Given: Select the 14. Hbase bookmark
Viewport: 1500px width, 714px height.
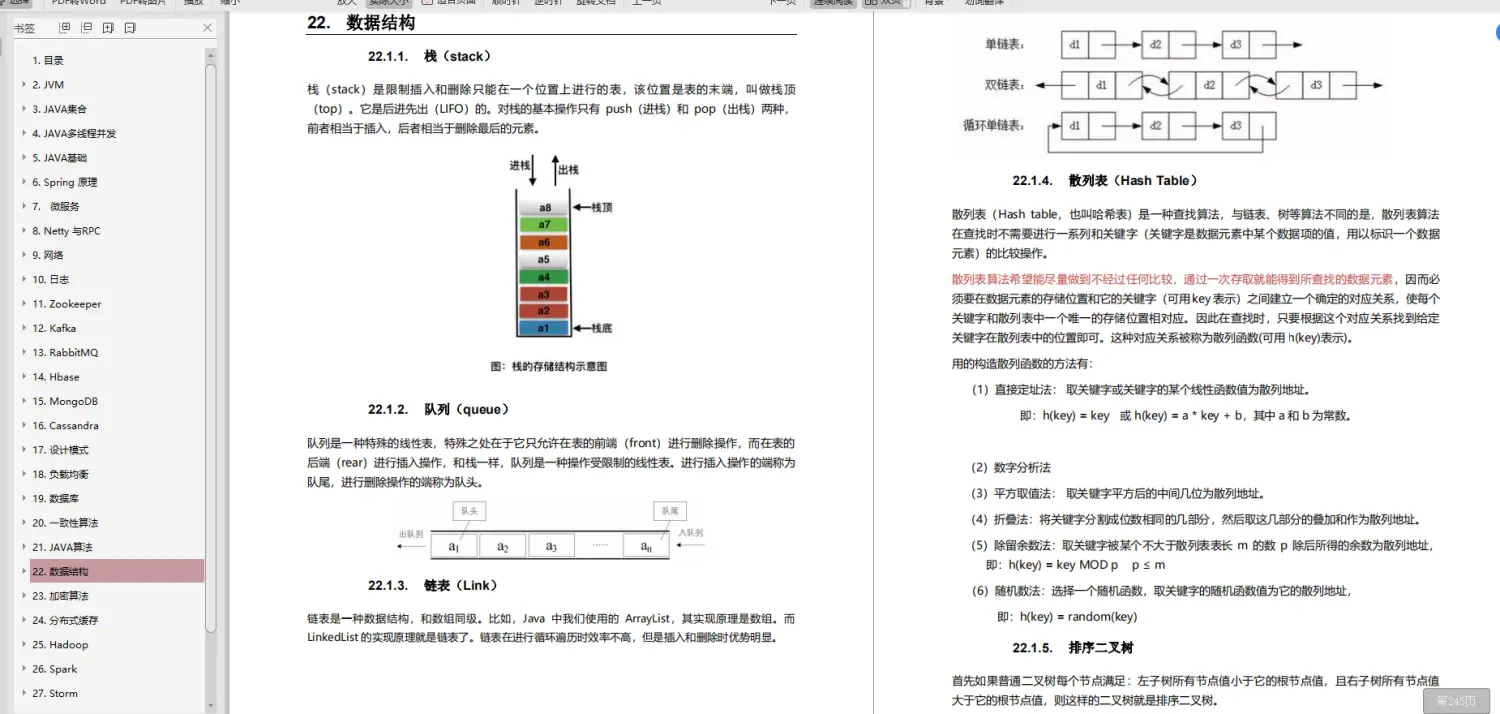Looking at the screenshot, I should [56, 377].
